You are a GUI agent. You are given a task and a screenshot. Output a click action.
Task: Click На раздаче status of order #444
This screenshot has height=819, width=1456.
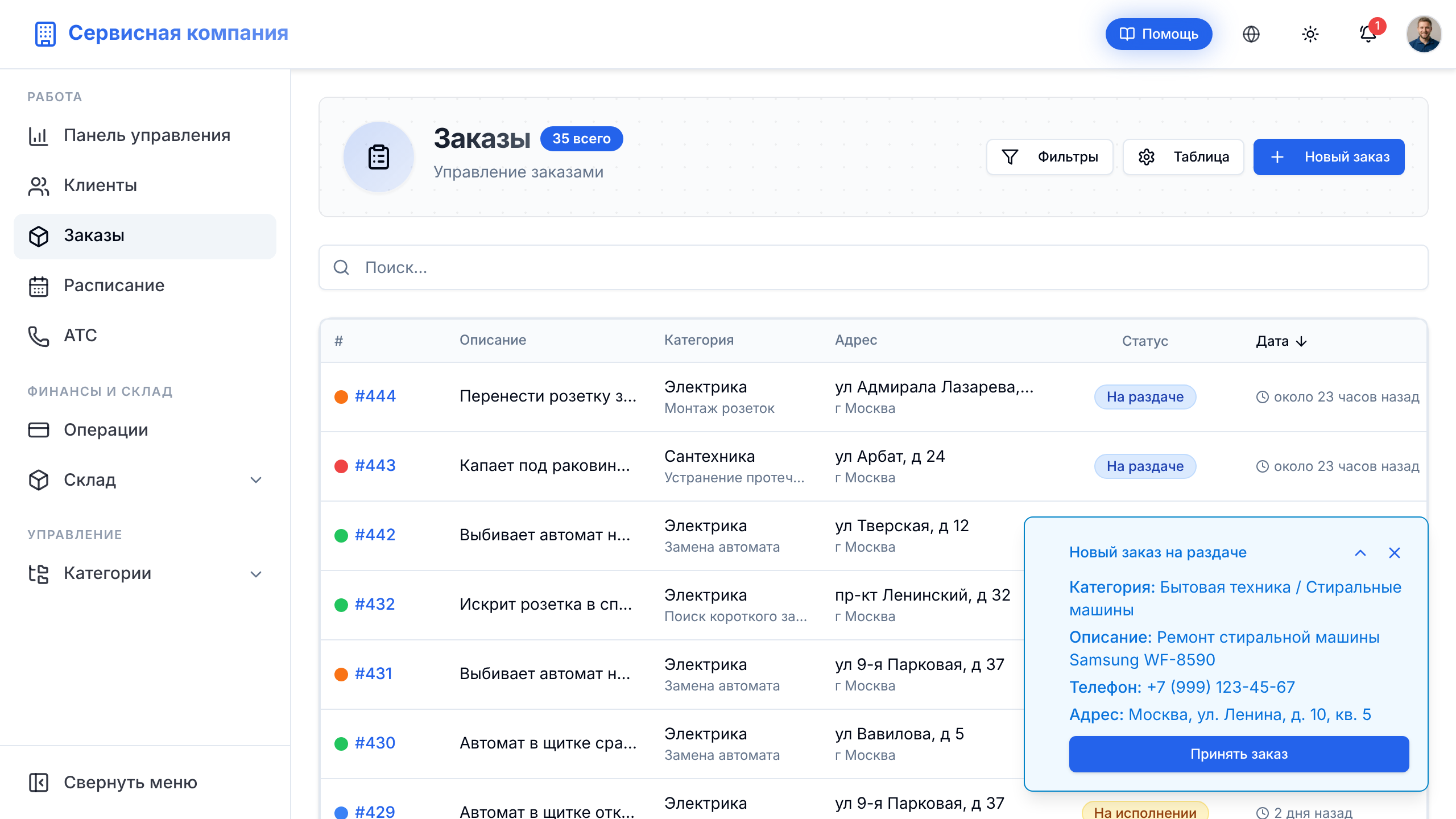[1145, 397]
